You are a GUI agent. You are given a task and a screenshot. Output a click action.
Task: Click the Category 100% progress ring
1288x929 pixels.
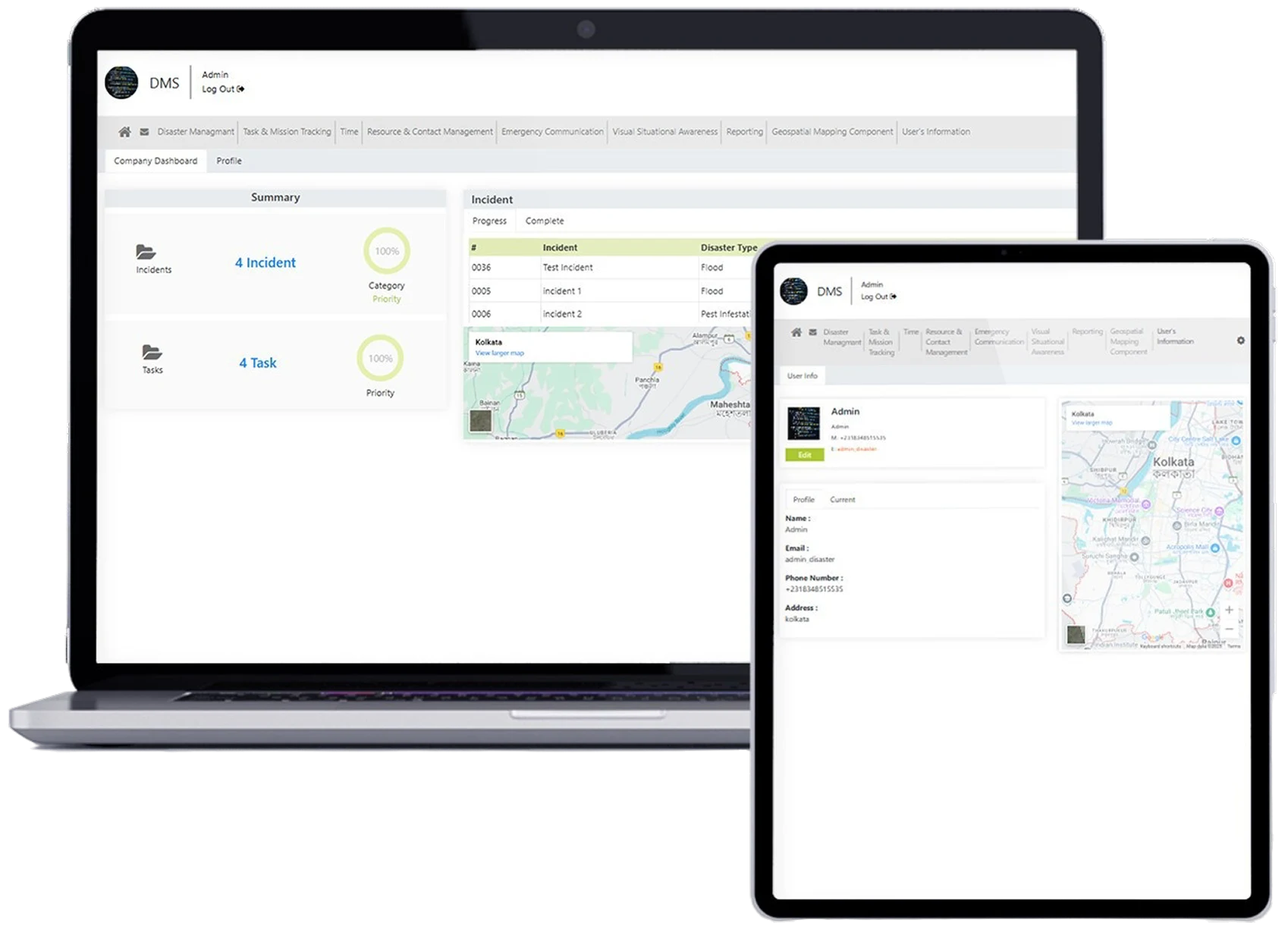point(387,250)
